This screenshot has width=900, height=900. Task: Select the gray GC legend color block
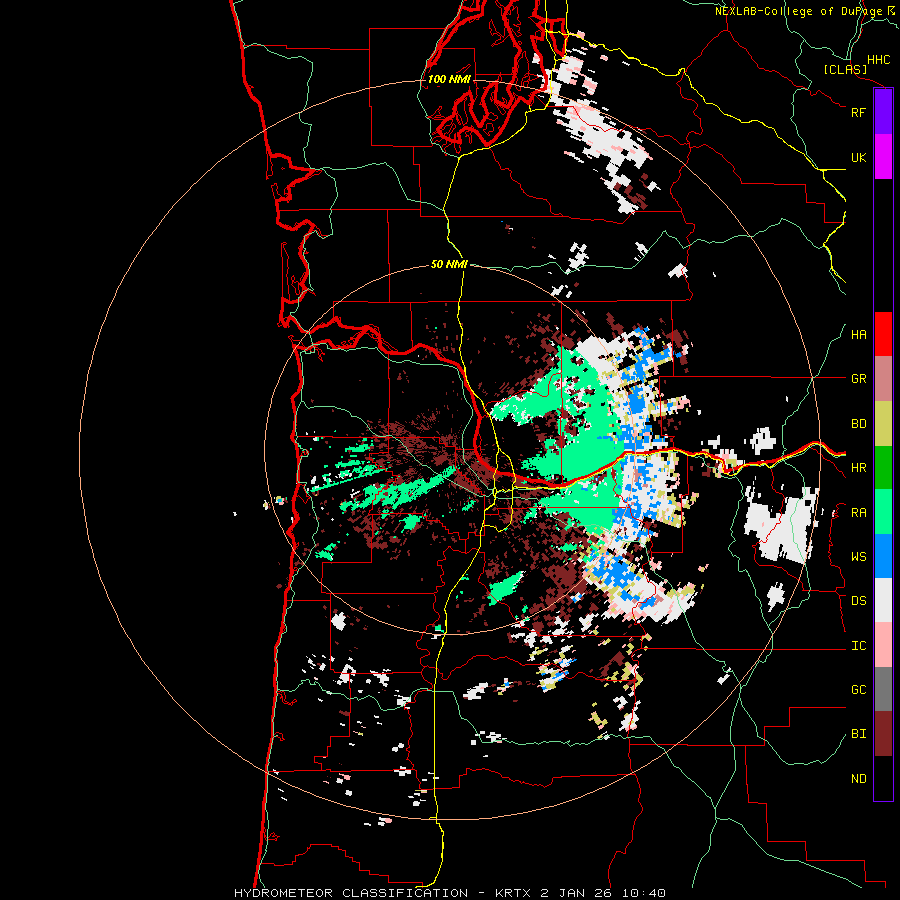883,689
